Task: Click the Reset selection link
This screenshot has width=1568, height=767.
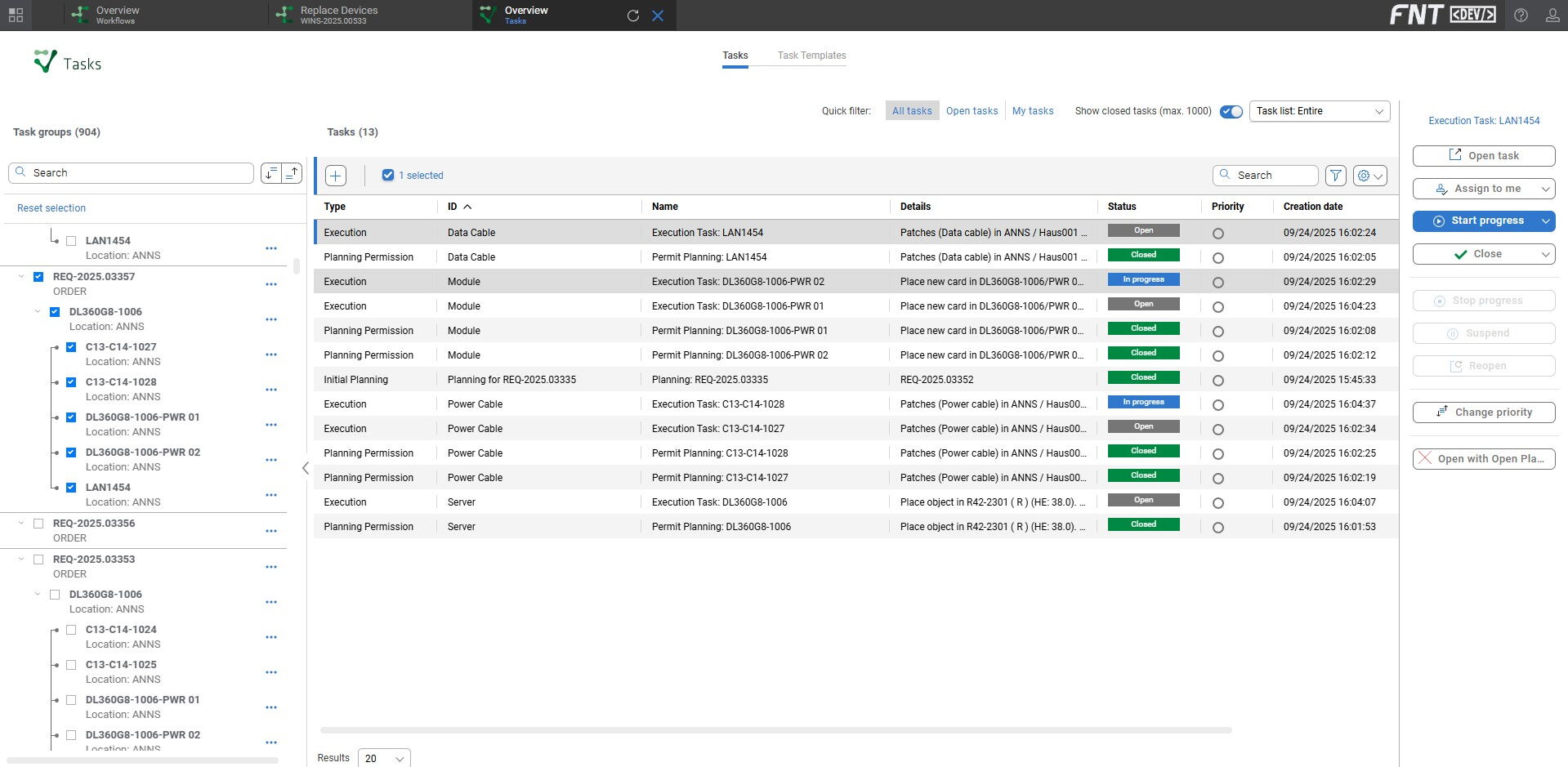Action: pyautogui.click(x=51, y=208)
